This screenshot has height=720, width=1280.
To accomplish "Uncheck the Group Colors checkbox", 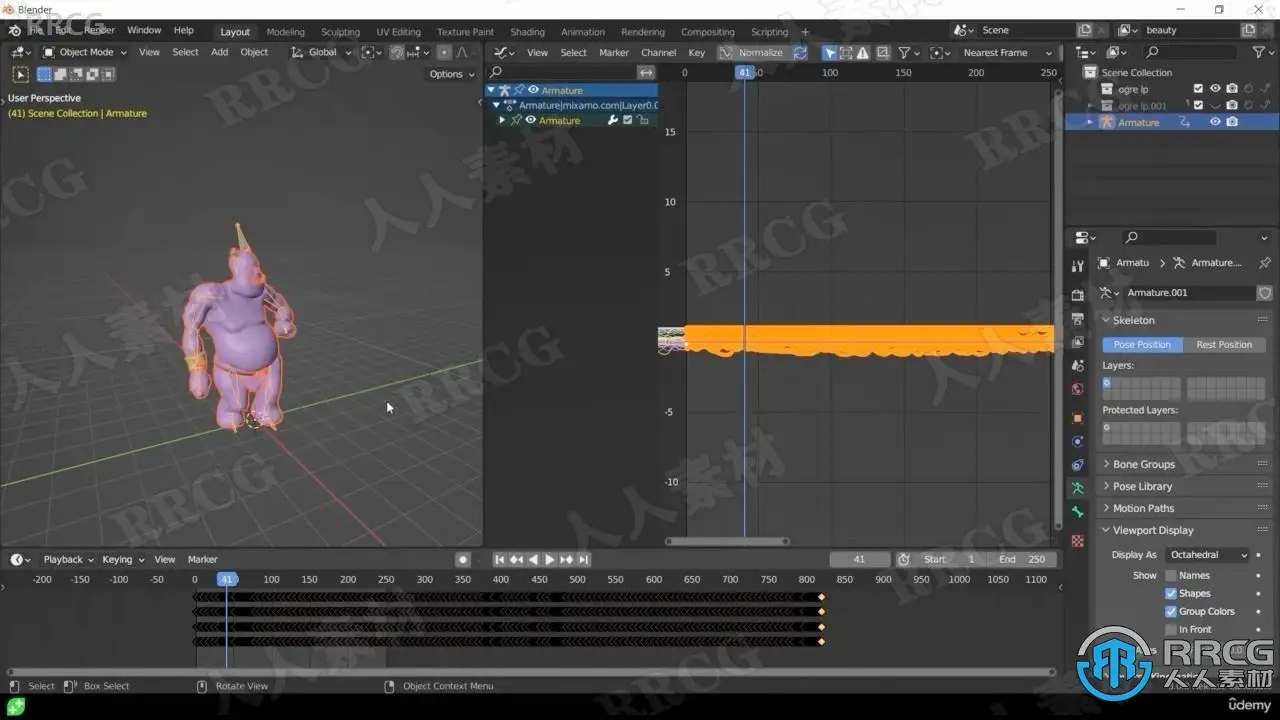I will point(1171,612).
